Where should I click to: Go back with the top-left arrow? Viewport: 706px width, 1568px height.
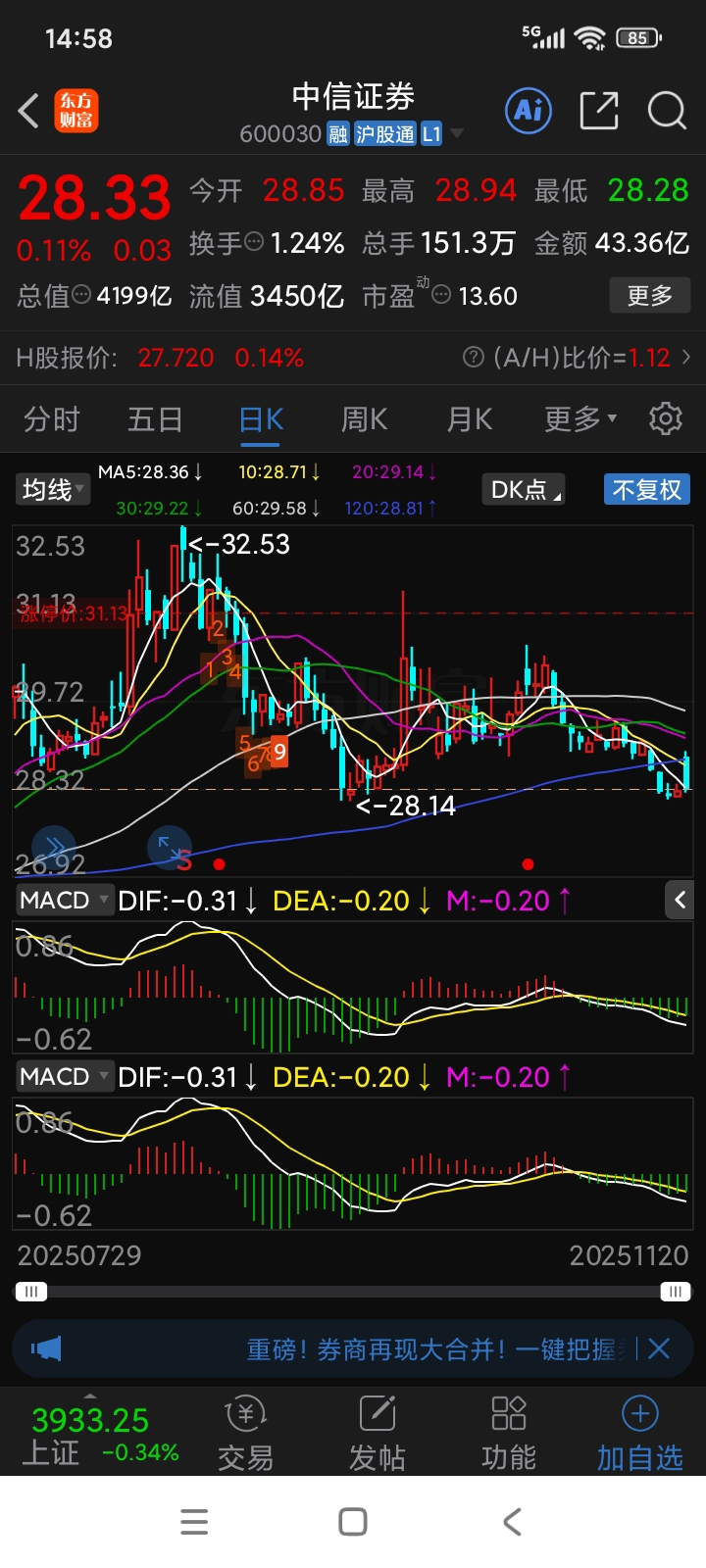(x=28, y=111)
